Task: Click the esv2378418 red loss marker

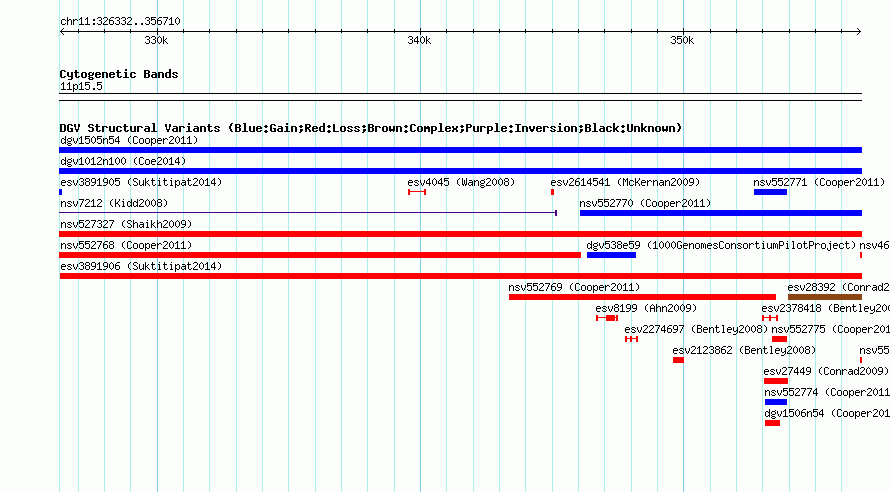Action: (770, 318)
